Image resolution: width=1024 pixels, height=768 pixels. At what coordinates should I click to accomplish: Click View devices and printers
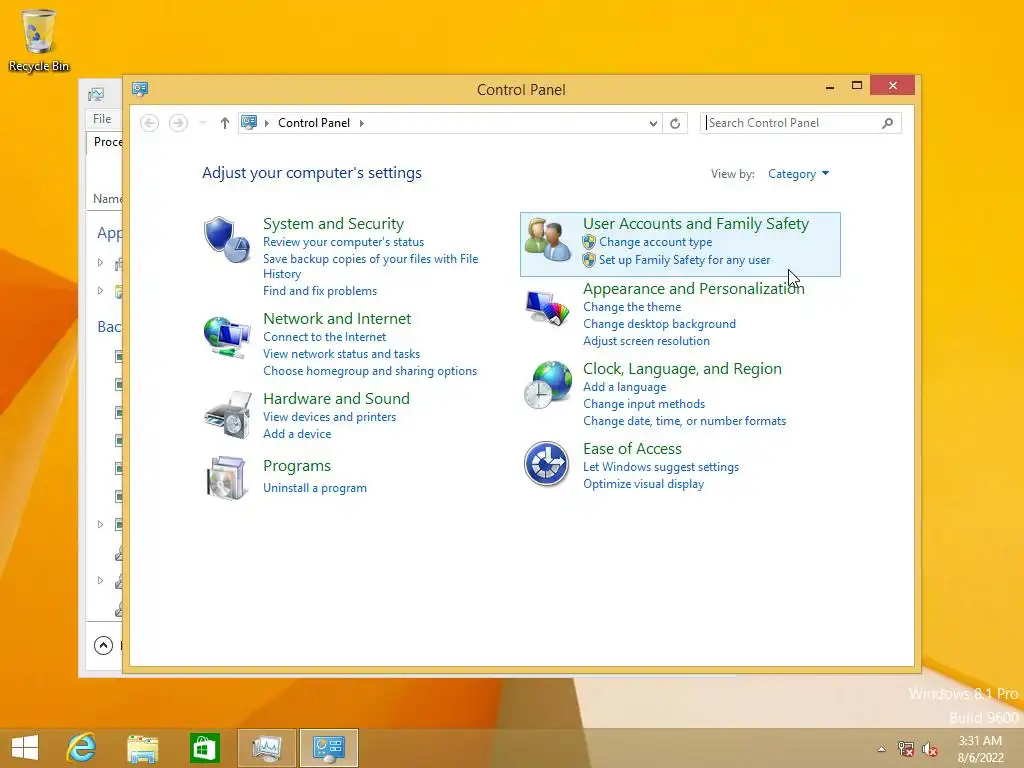[329, 417]
